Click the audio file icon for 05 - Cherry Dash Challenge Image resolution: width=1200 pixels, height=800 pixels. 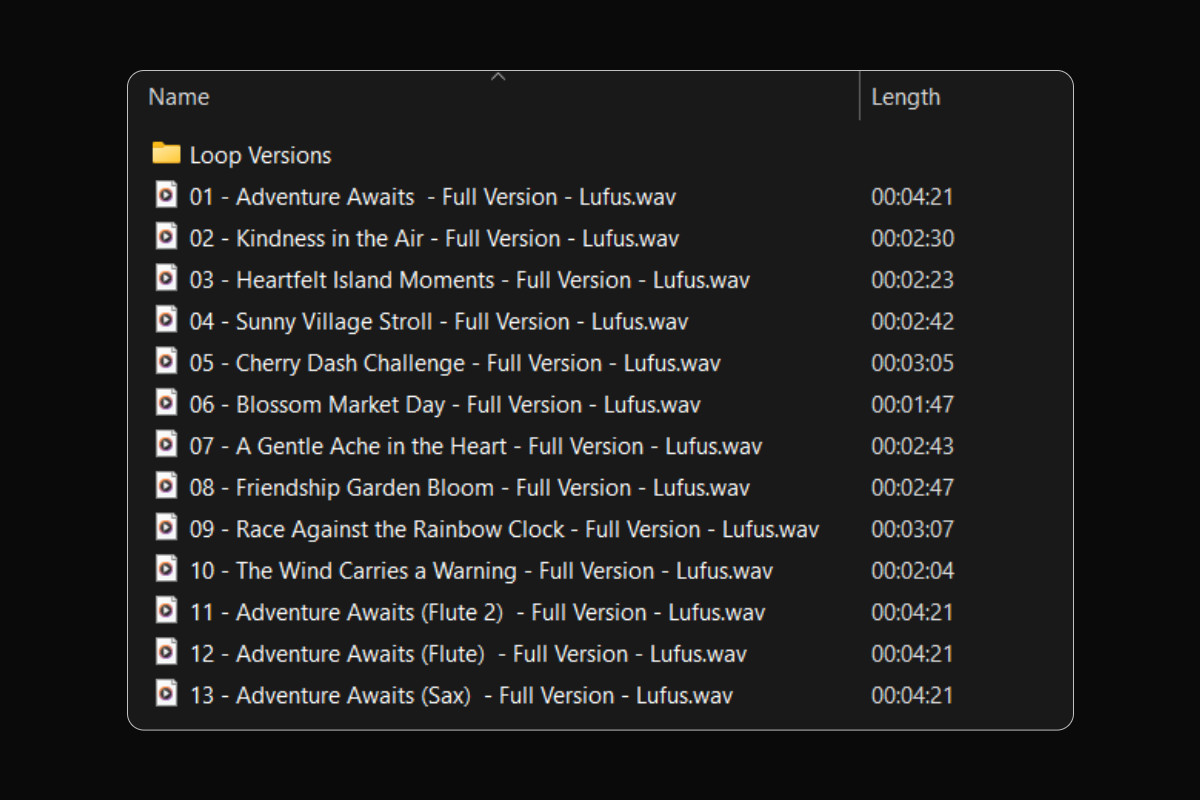(167, 360)
